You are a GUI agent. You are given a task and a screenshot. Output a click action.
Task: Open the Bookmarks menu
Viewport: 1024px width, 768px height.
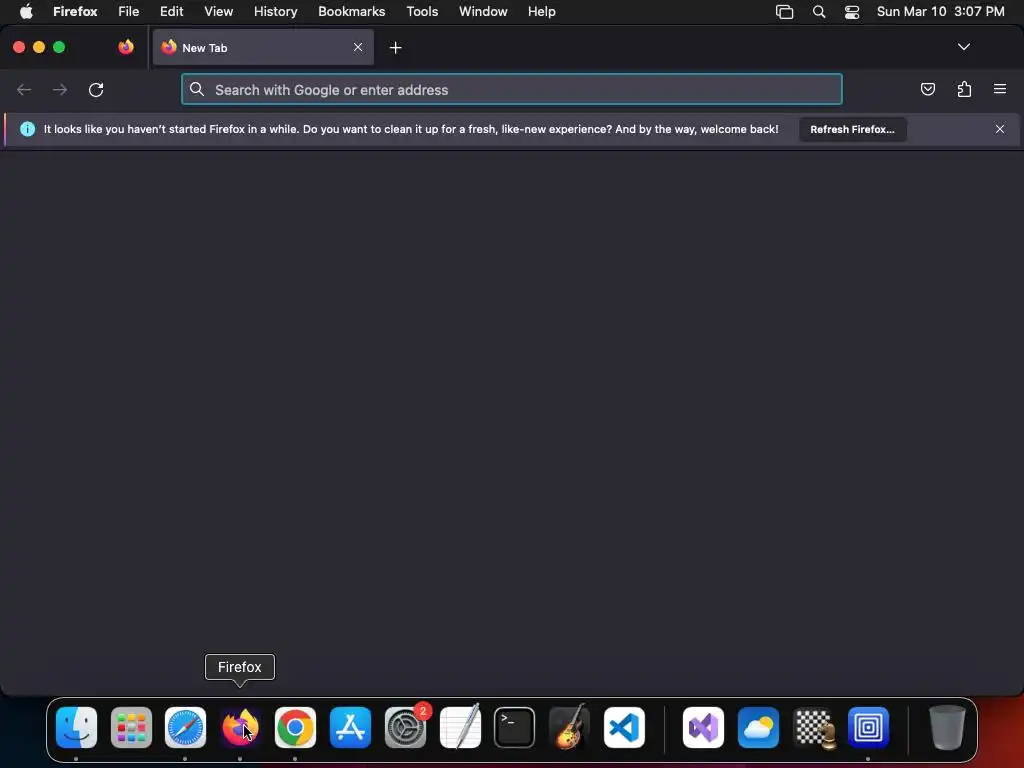351,11
